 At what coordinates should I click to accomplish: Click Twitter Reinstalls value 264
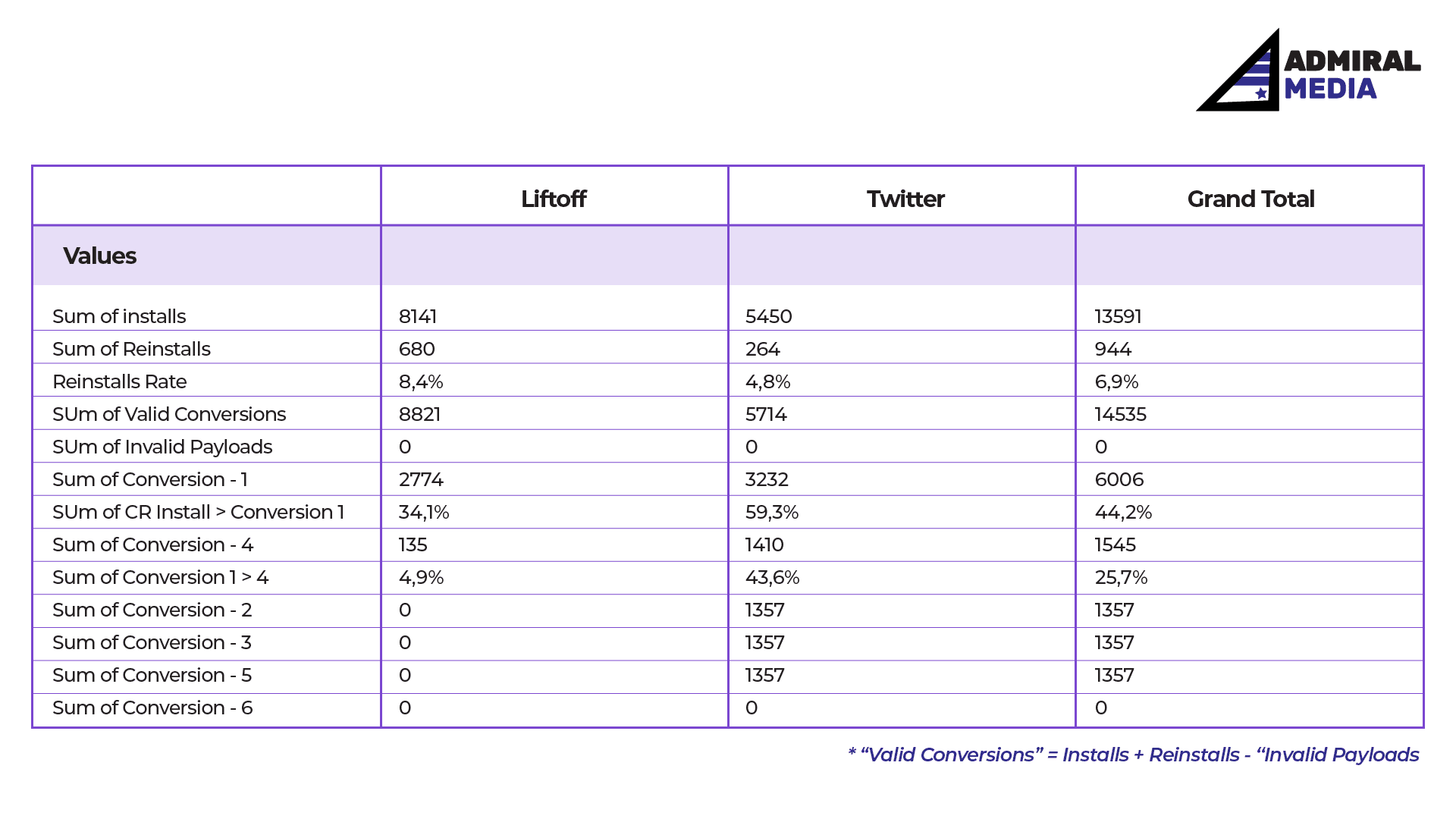[762, 349]
